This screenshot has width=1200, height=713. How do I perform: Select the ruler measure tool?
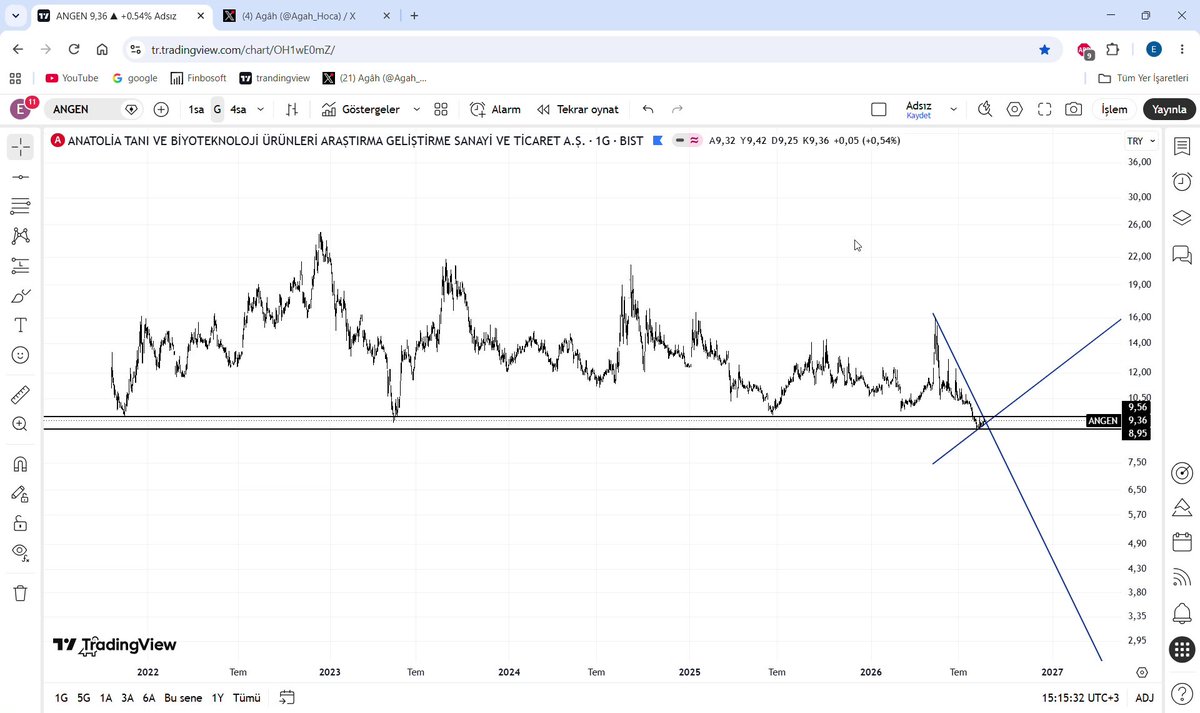coord(20,394)
